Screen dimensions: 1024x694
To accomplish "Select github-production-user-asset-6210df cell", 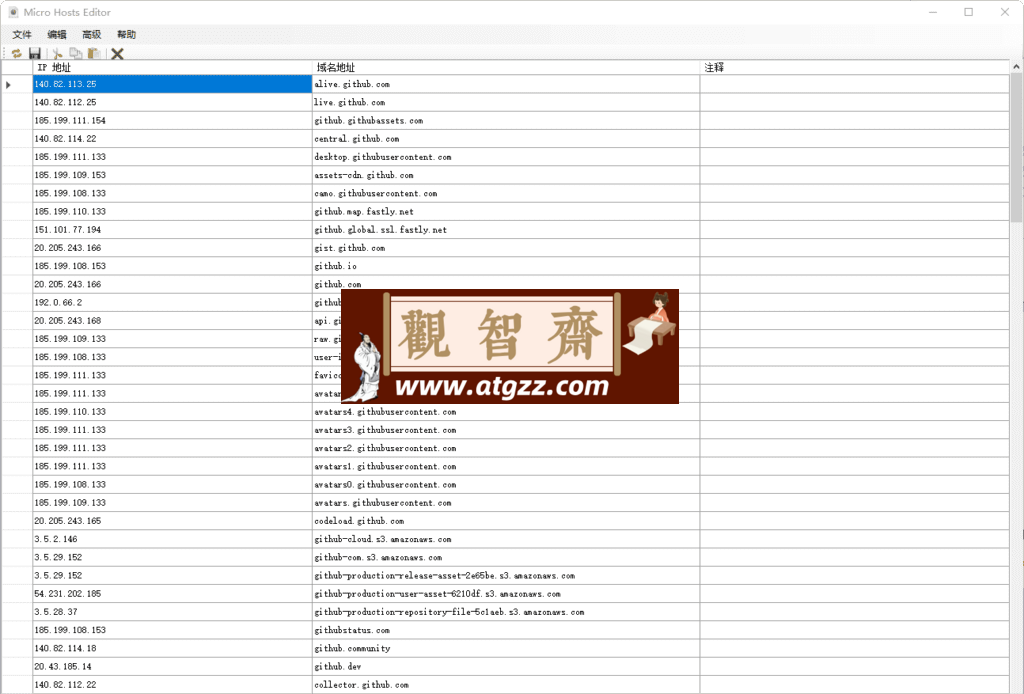I will [506, 594].
